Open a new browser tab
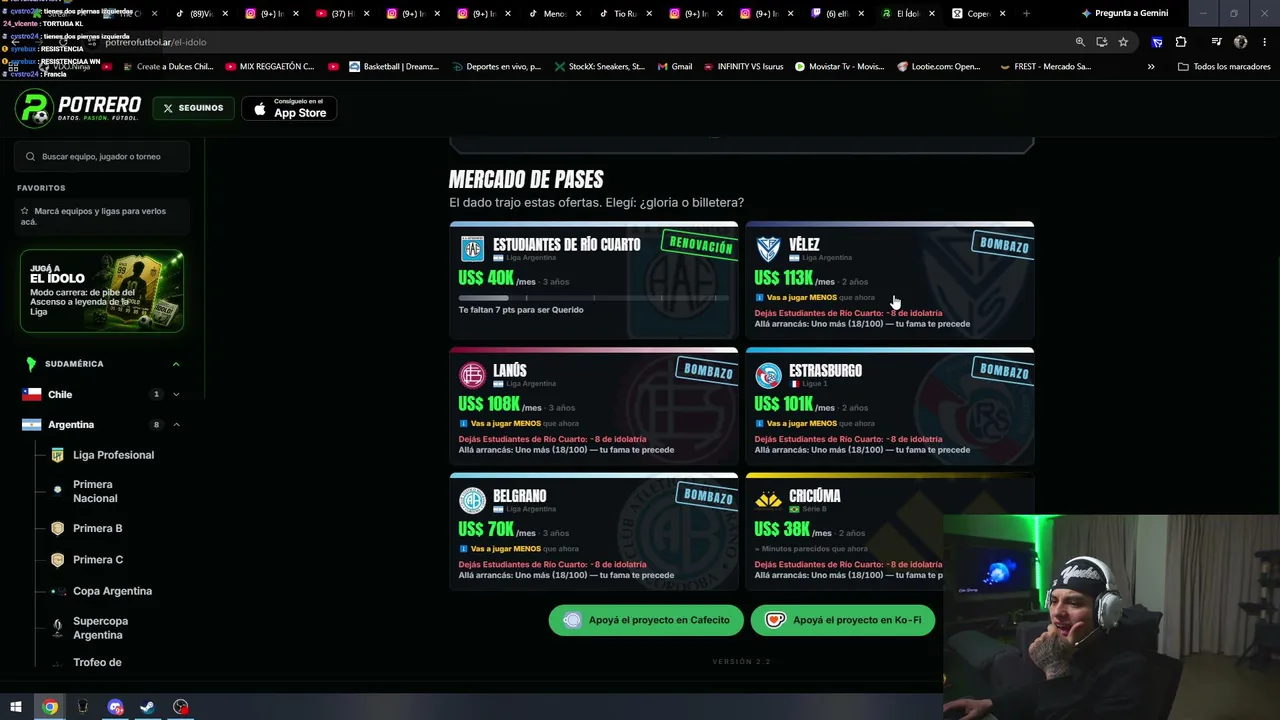1280x720 pixels. tap(1026, 14)
